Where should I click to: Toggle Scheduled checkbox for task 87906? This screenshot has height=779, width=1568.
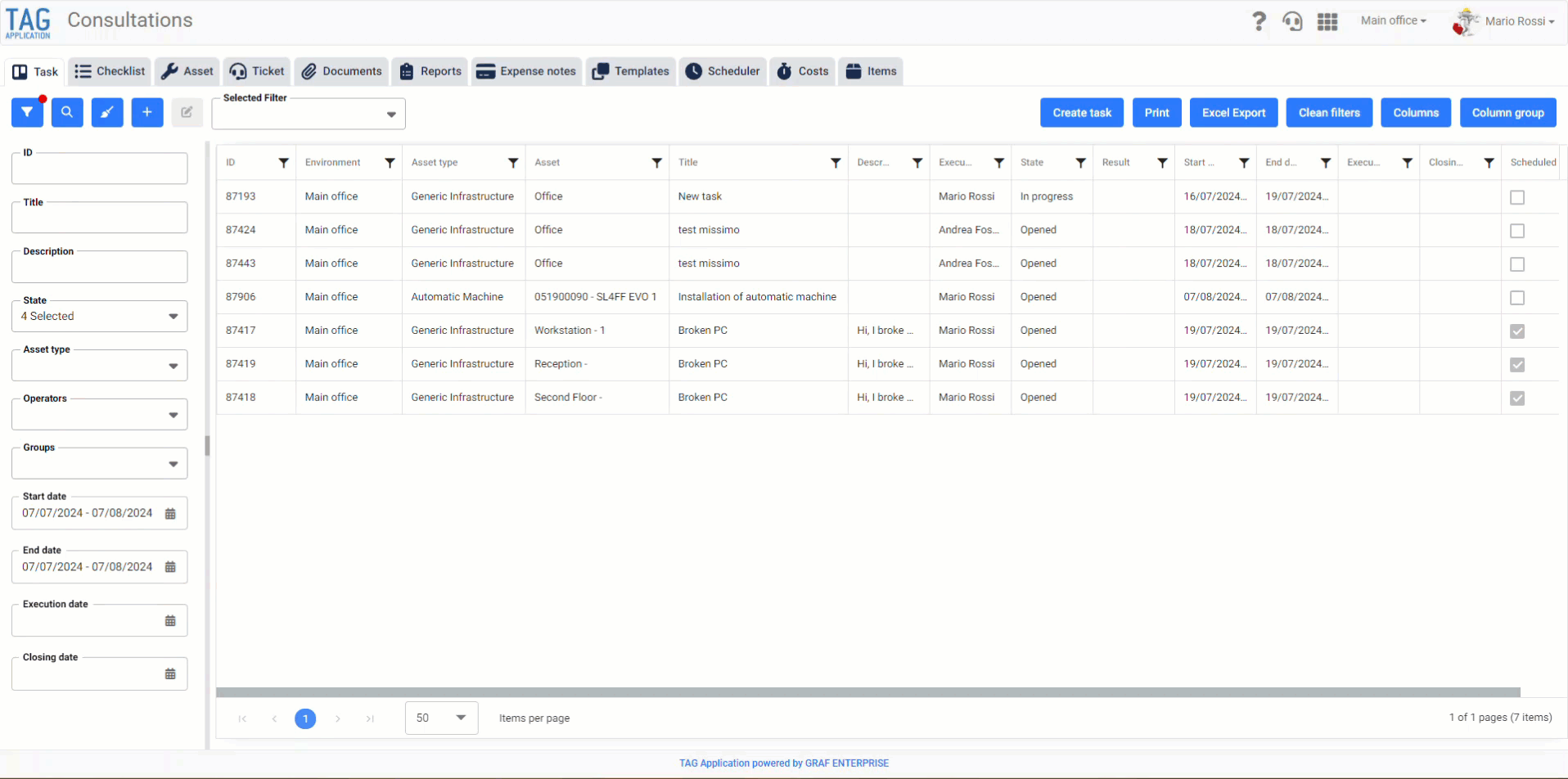[x=1517, y=298]
